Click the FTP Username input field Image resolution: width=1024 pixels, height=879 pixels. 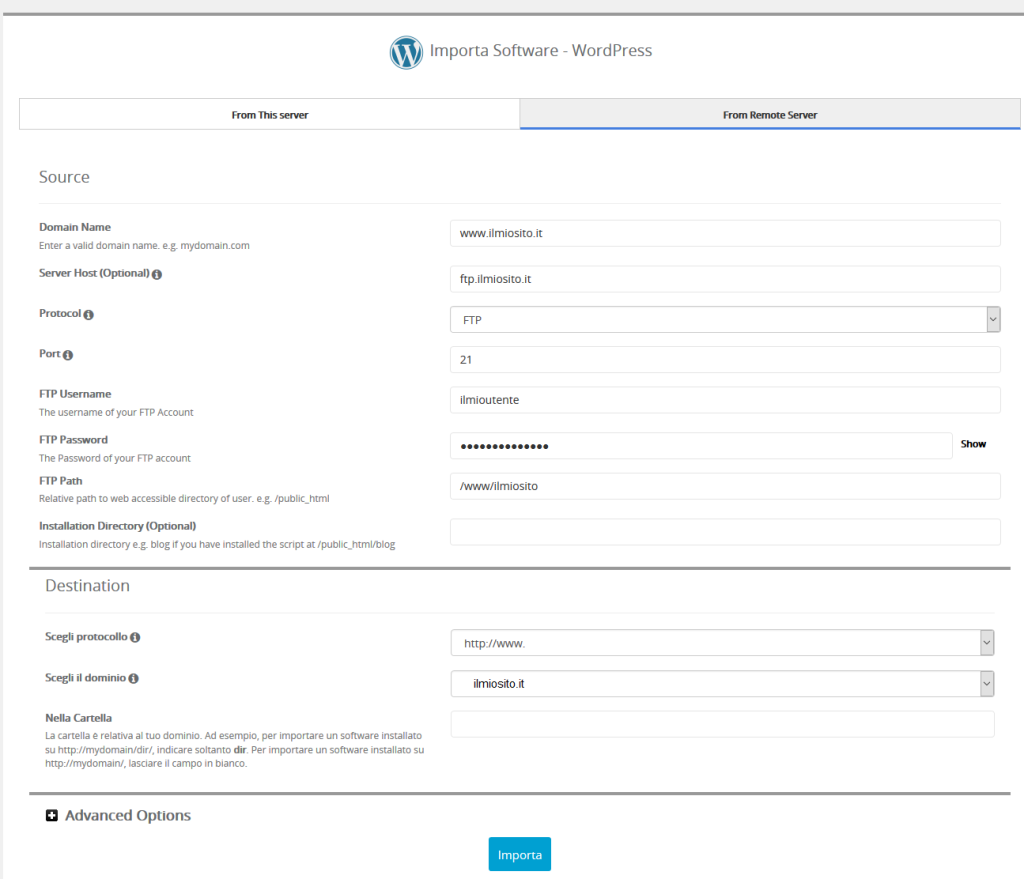[725, 400]
